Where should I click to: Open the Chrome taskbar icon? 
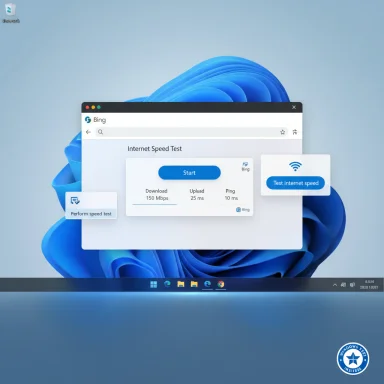221,284
